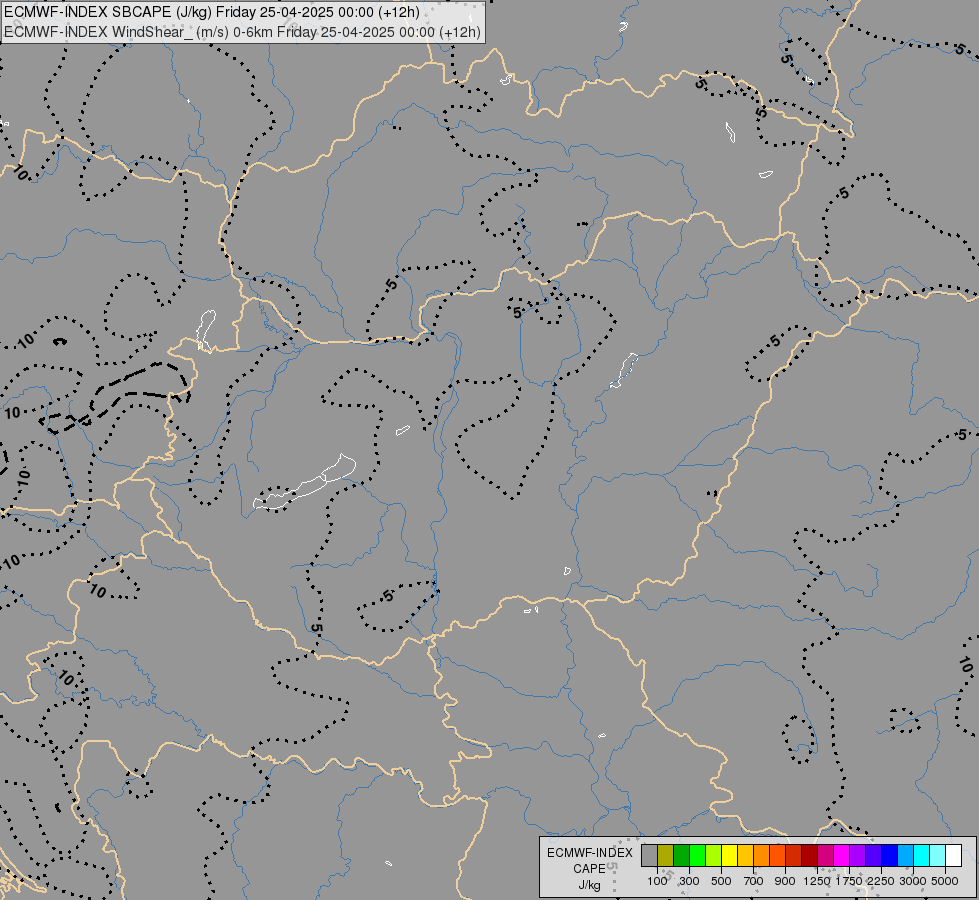The width and height of the screenshot is (979, 900).
Task: Select the dark green legend swatch
Action: [681, 855]
